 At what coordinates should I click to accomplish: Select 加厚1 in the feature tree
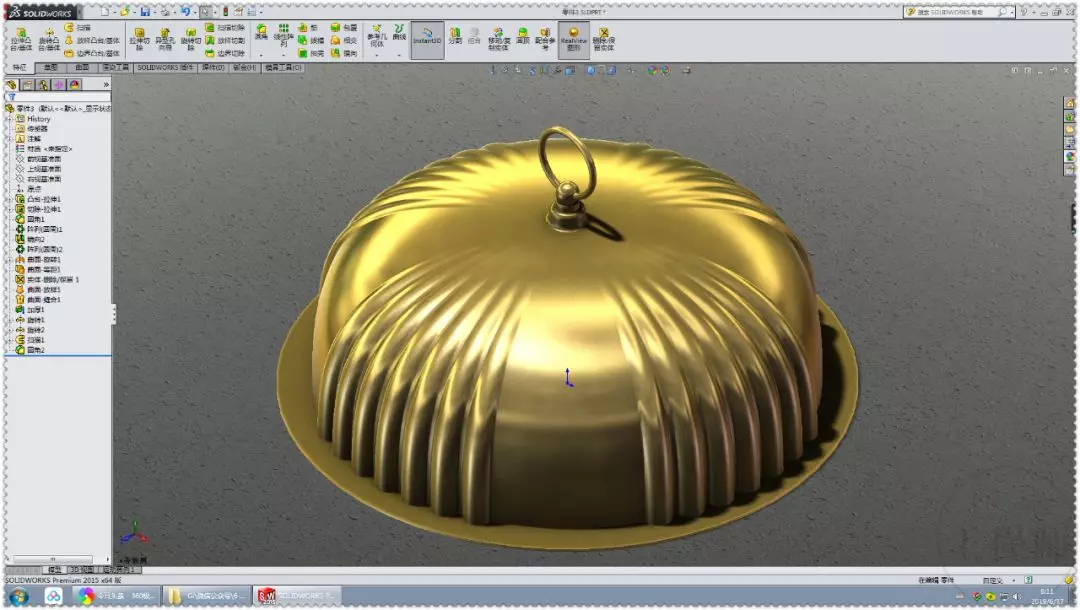(30, 311)
